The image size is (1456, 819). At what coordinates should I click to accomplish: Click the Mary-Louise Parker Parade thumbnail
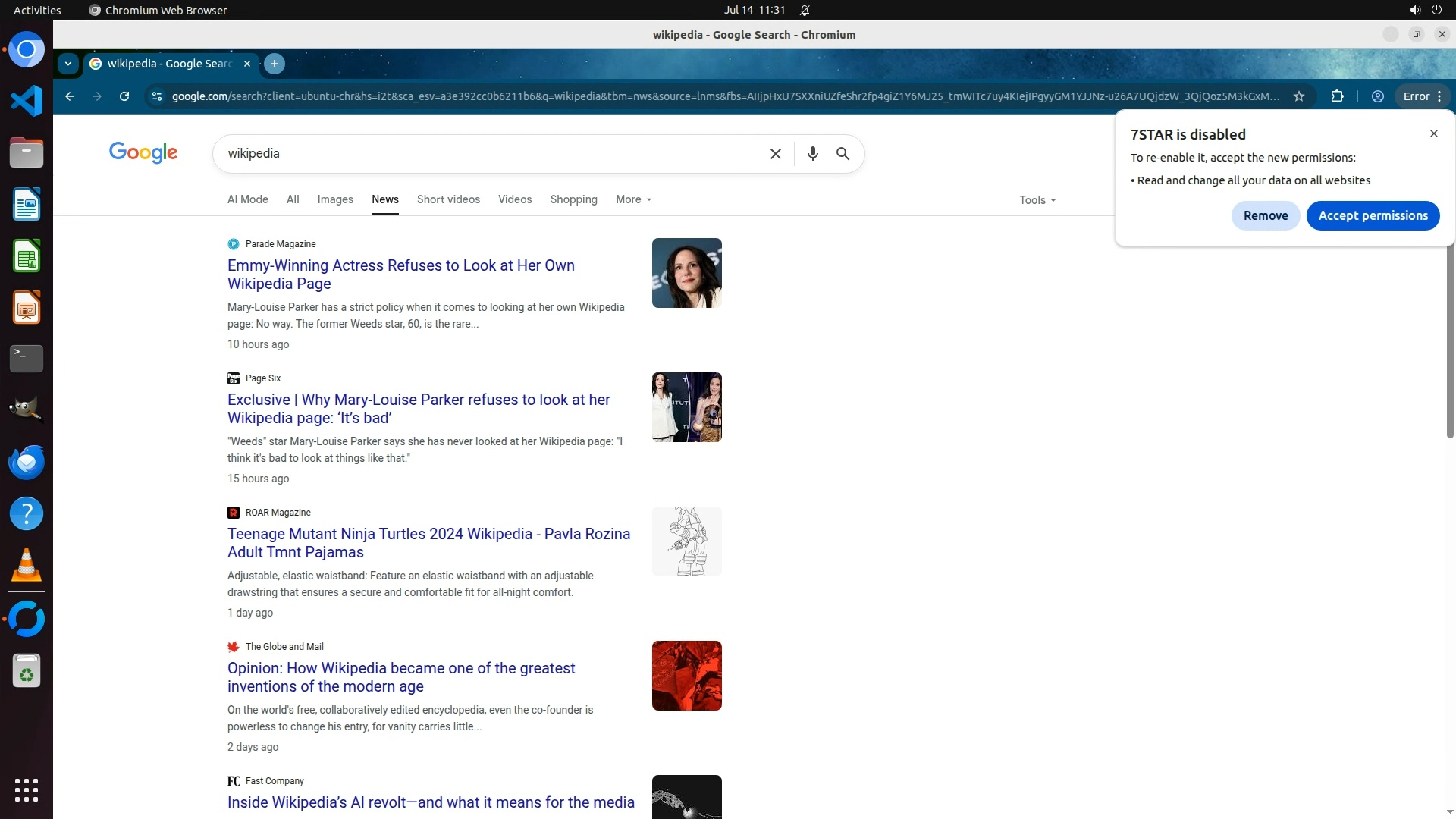pyautogui.click(x=686, y=273)
